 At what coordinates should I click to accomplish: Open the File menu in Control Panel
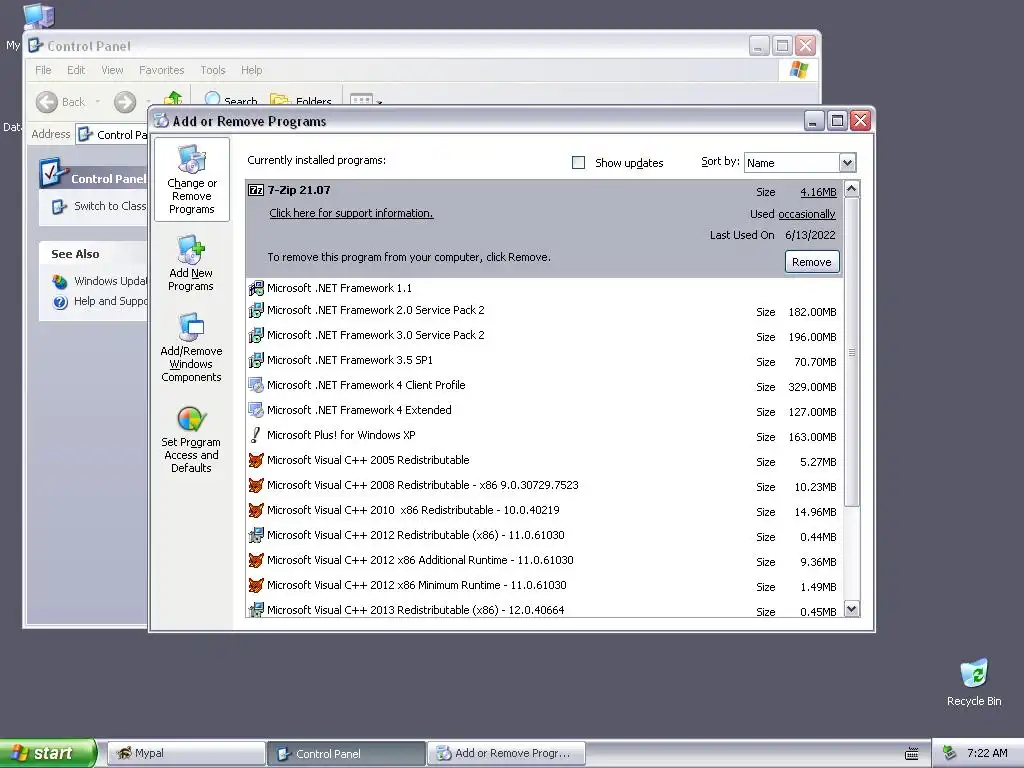point(43,70)
